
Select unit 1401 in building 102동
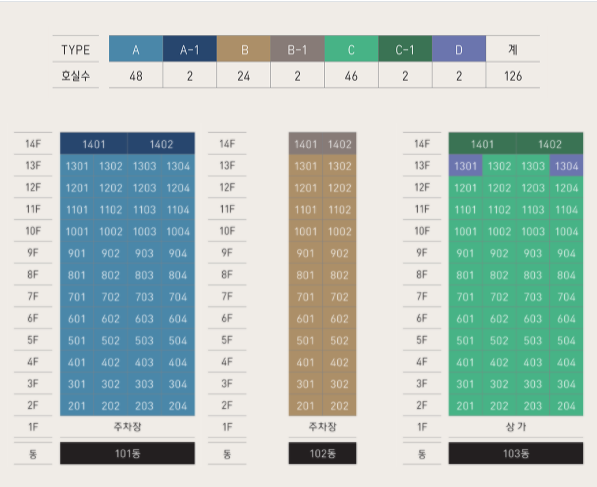point(306,144)
